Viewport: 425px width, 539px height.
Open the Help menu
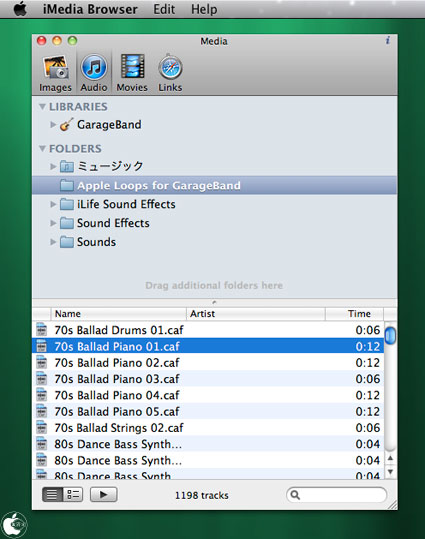pos(204,9)
